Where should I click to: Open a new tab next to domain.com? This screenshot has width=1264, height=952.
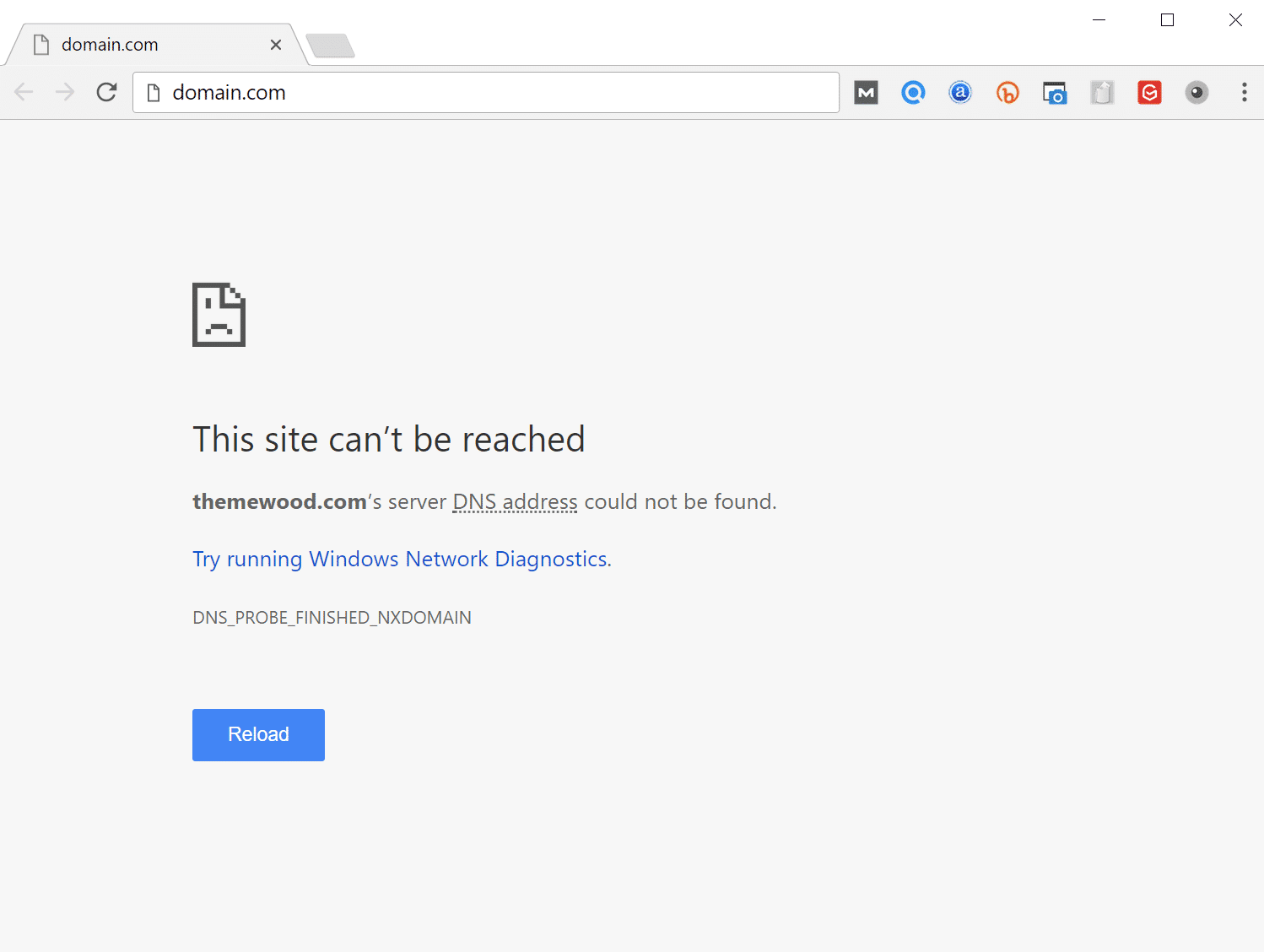(x=330, y=46)
